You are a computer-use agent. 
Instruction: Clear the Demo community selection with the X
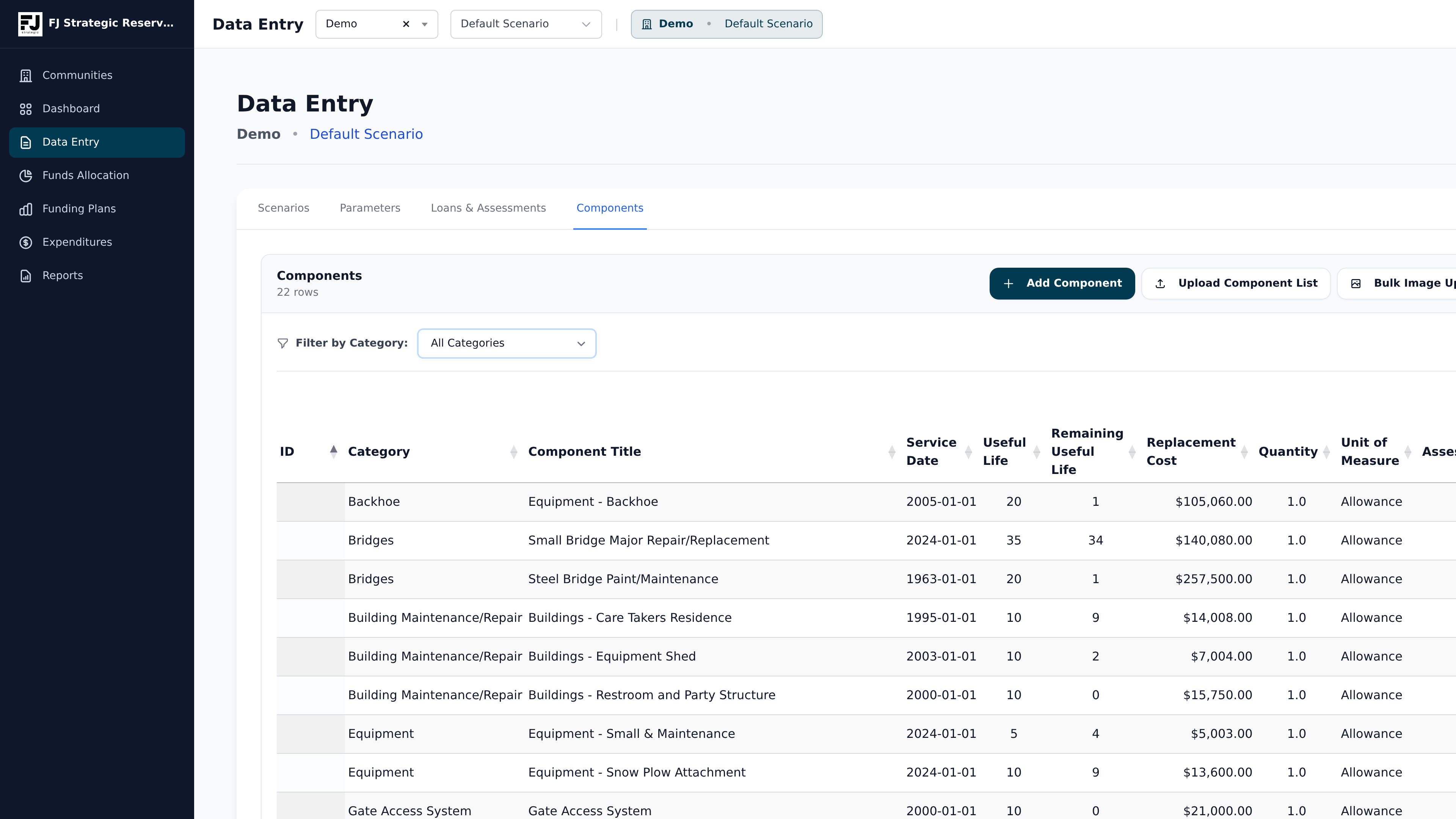(406, 24)
